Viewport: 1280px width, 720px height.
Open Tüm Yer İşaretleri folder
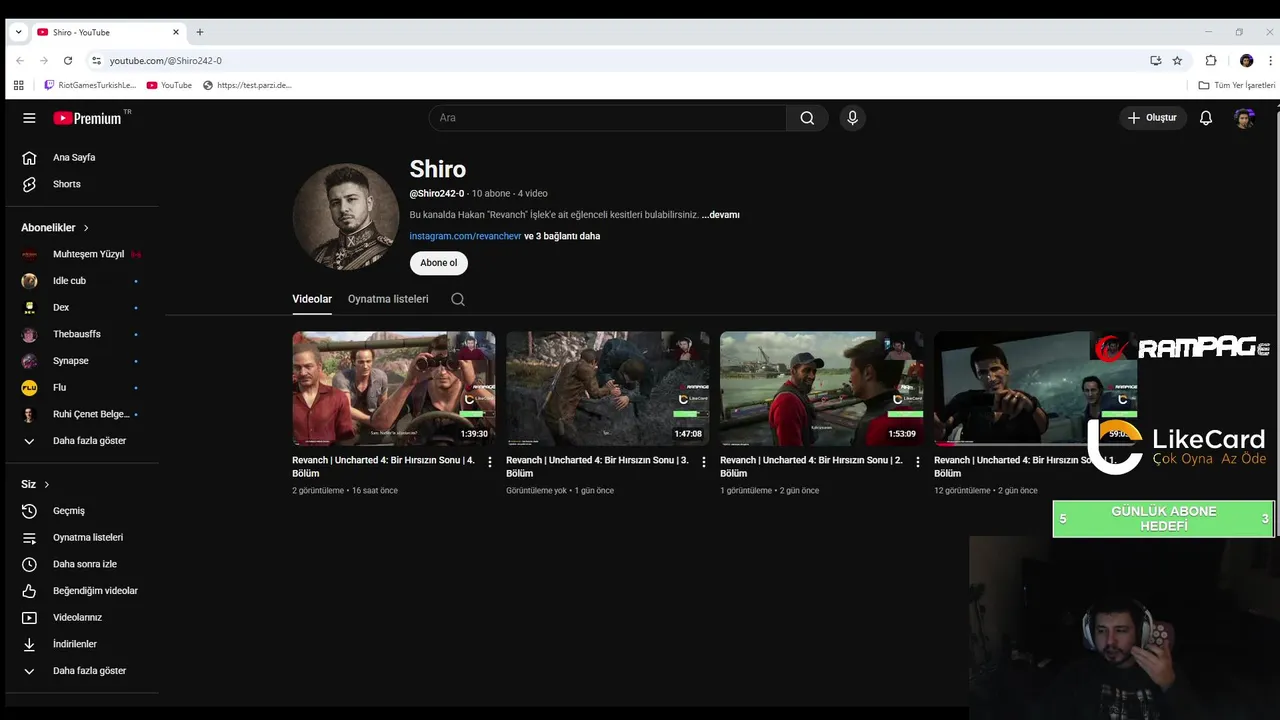(x=1237, y=85)
